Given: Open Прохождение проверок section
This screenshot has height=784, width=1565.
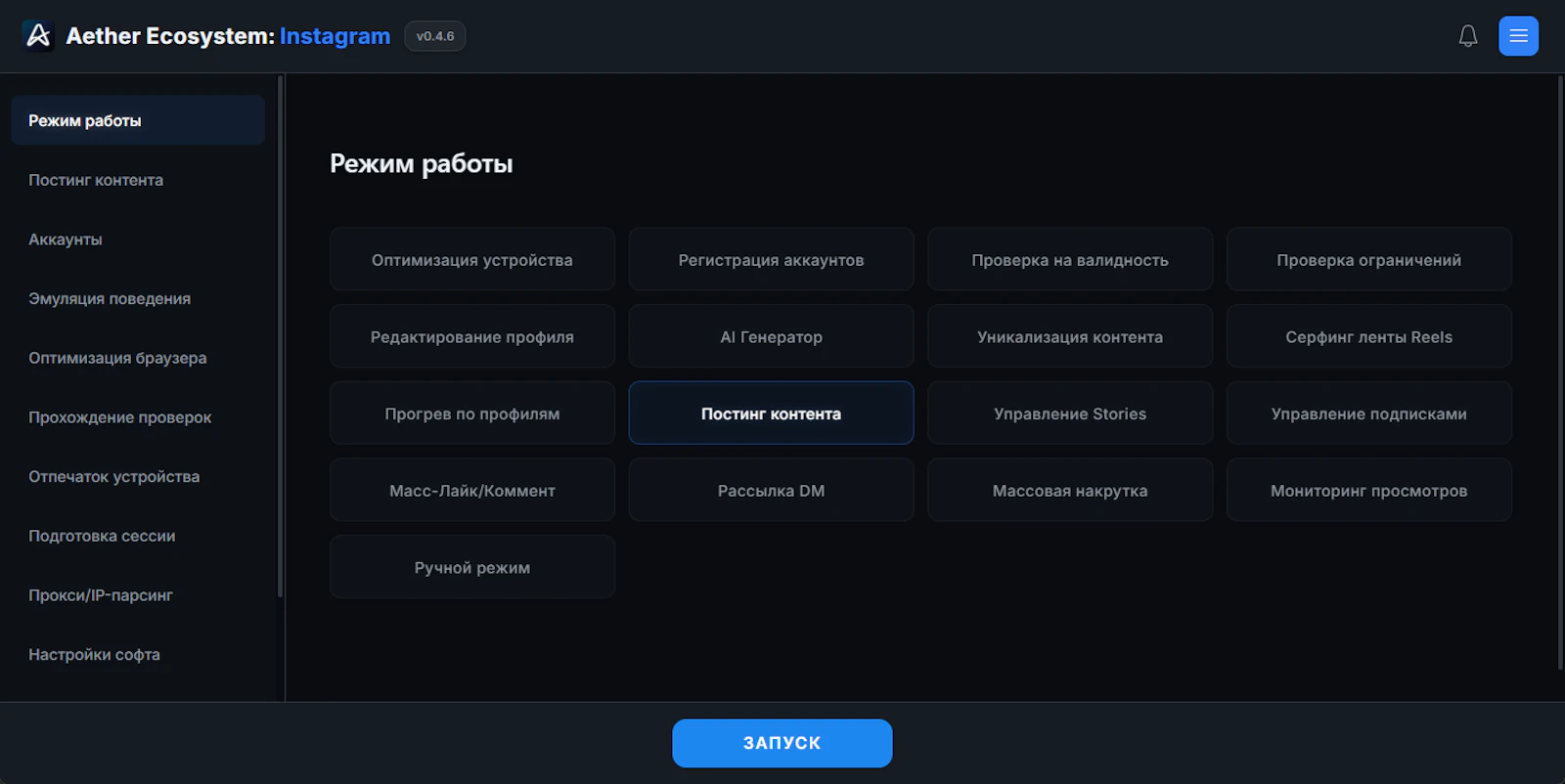Looking at the screenshot, I should tap(138, 417).
